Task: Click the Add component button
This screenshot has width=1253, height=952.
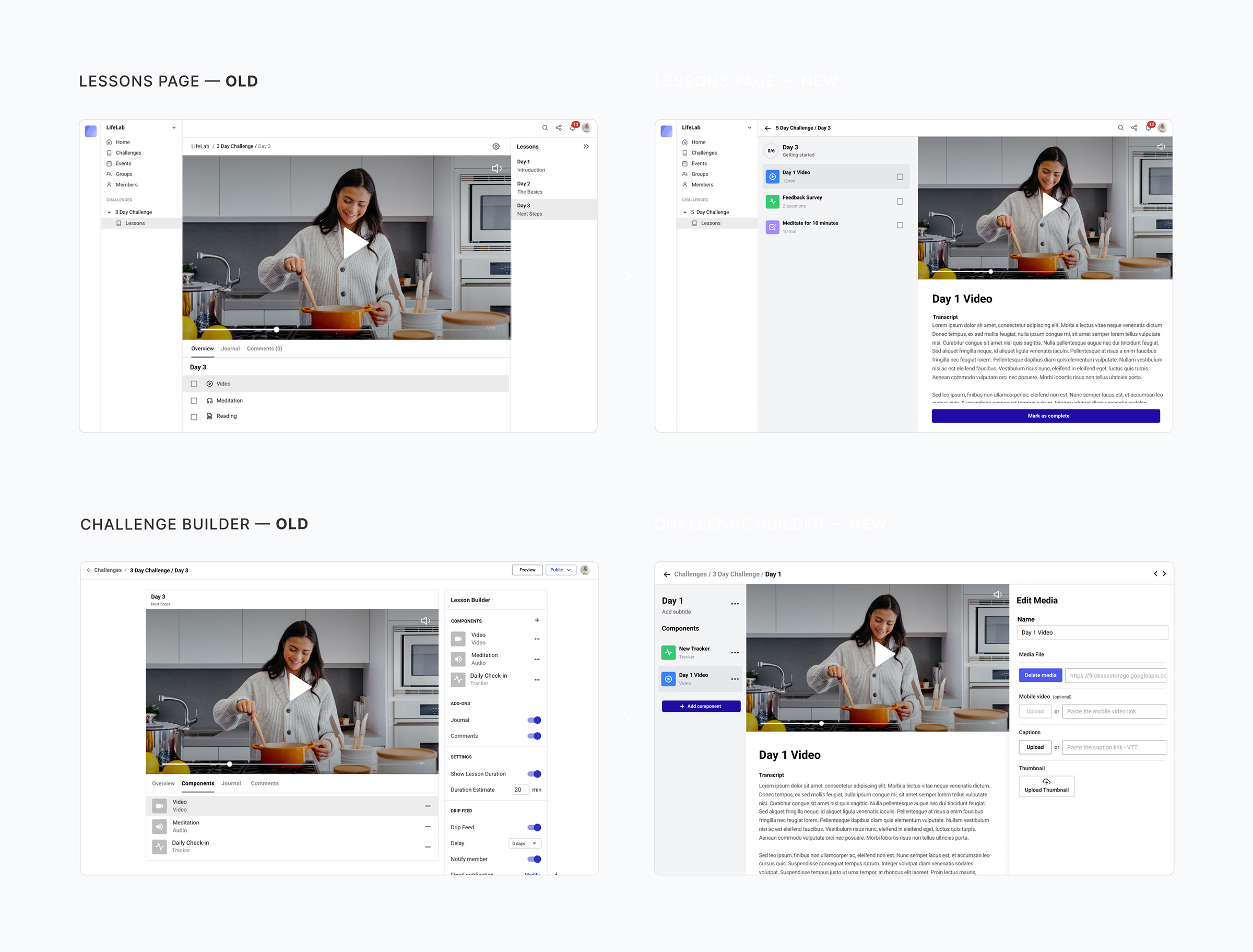Action: (x=701, y=706)
